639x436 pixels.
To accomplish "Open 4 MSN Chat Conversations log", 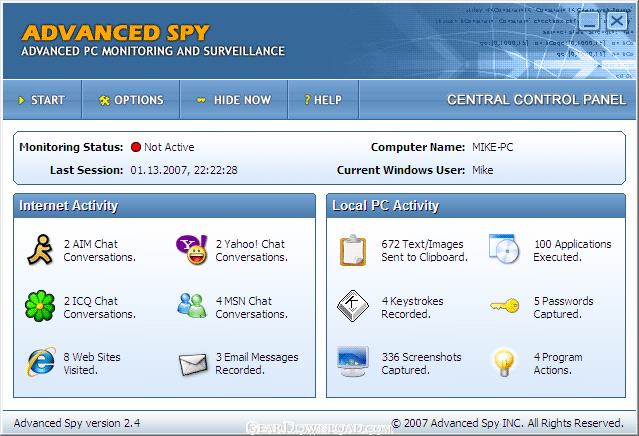I will tap(251, 308).
